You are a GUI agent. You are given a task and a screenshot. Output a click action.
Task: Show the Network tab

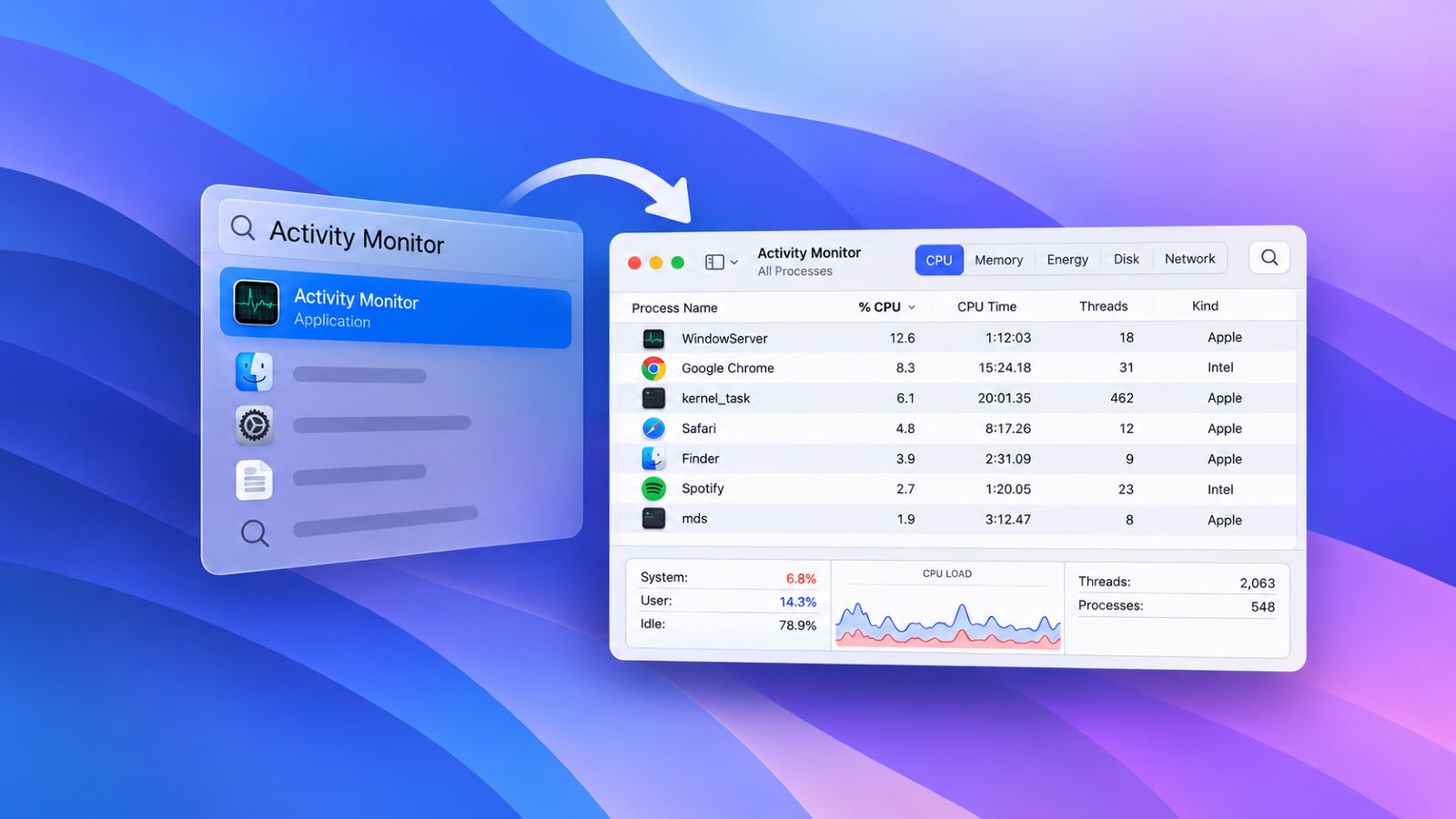[1190, 258]
